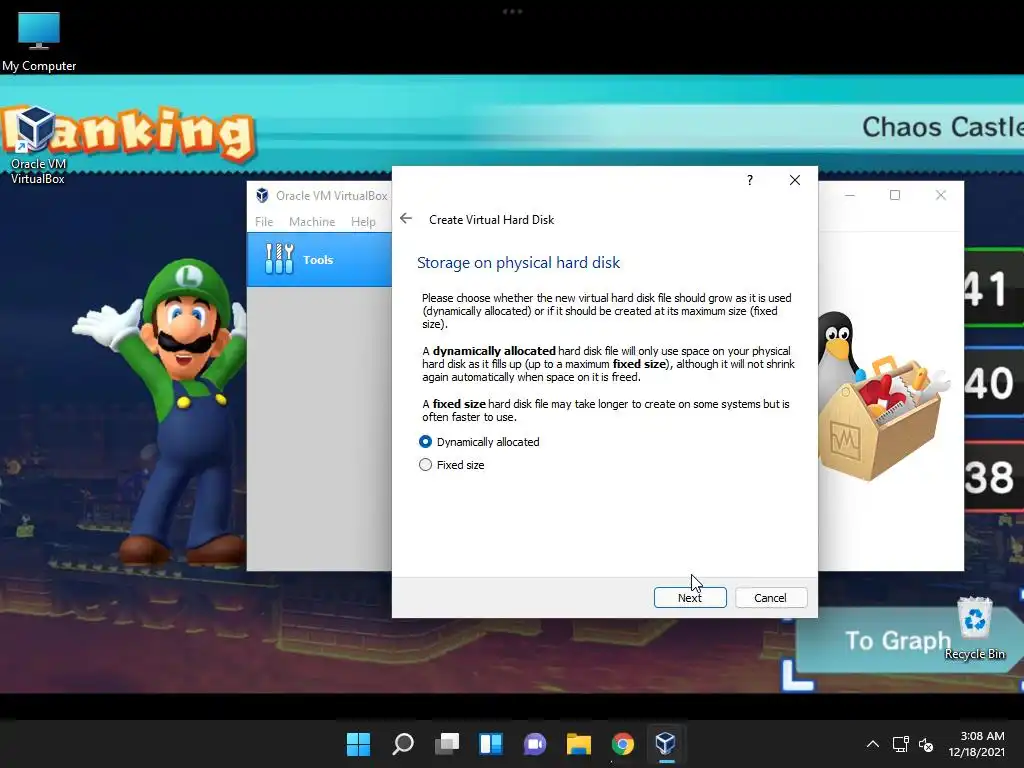Cancel the Create Virtual Hard Disk wizard

771,598
